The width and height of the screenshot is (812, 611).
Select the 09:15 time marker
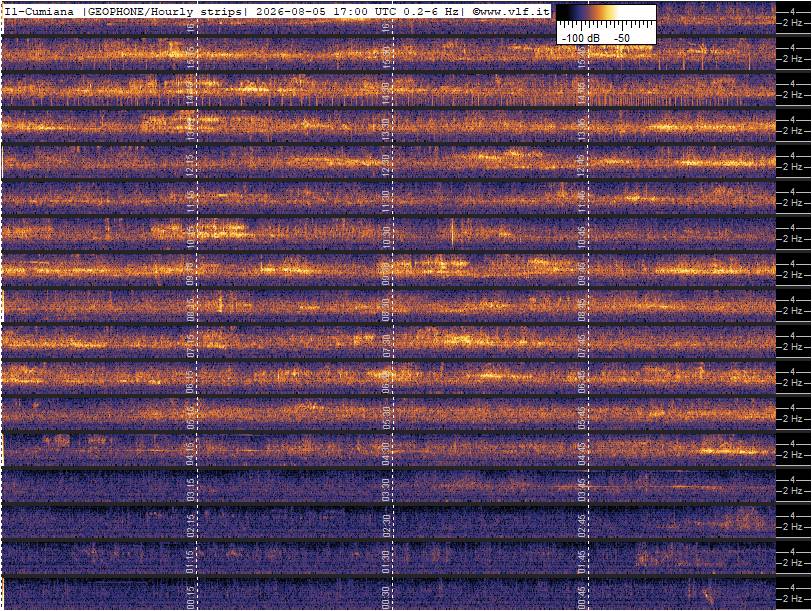coord(190,274)
